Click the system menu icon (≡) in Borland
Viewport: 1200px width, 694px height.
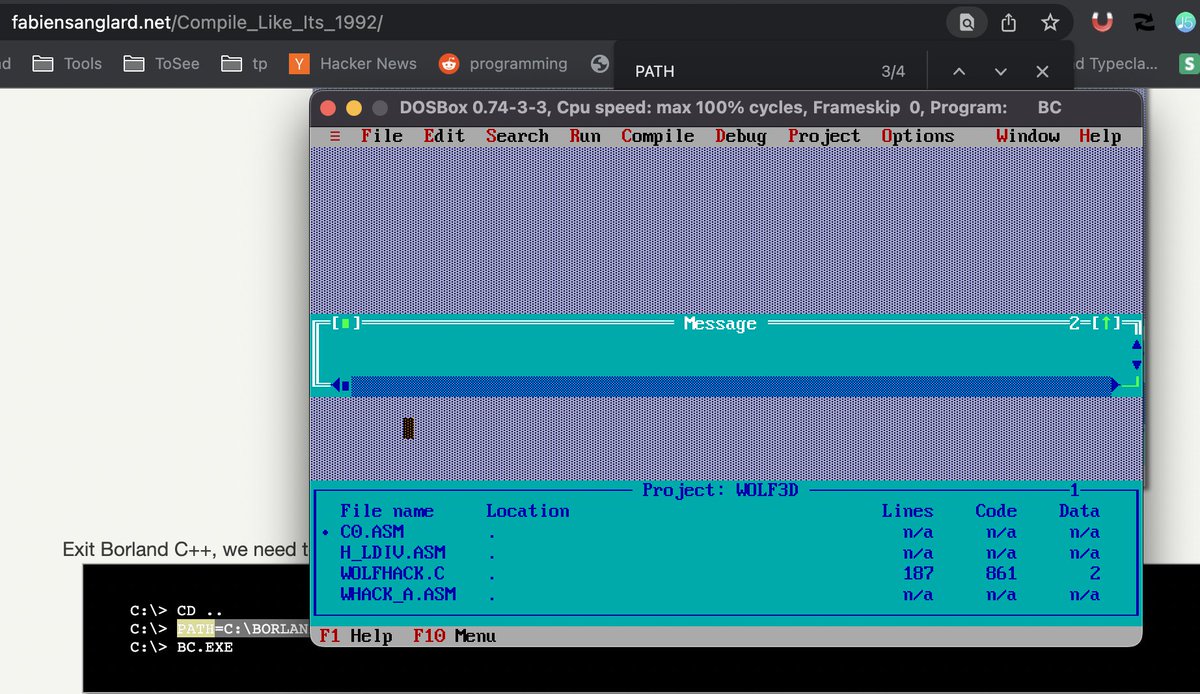335,137
